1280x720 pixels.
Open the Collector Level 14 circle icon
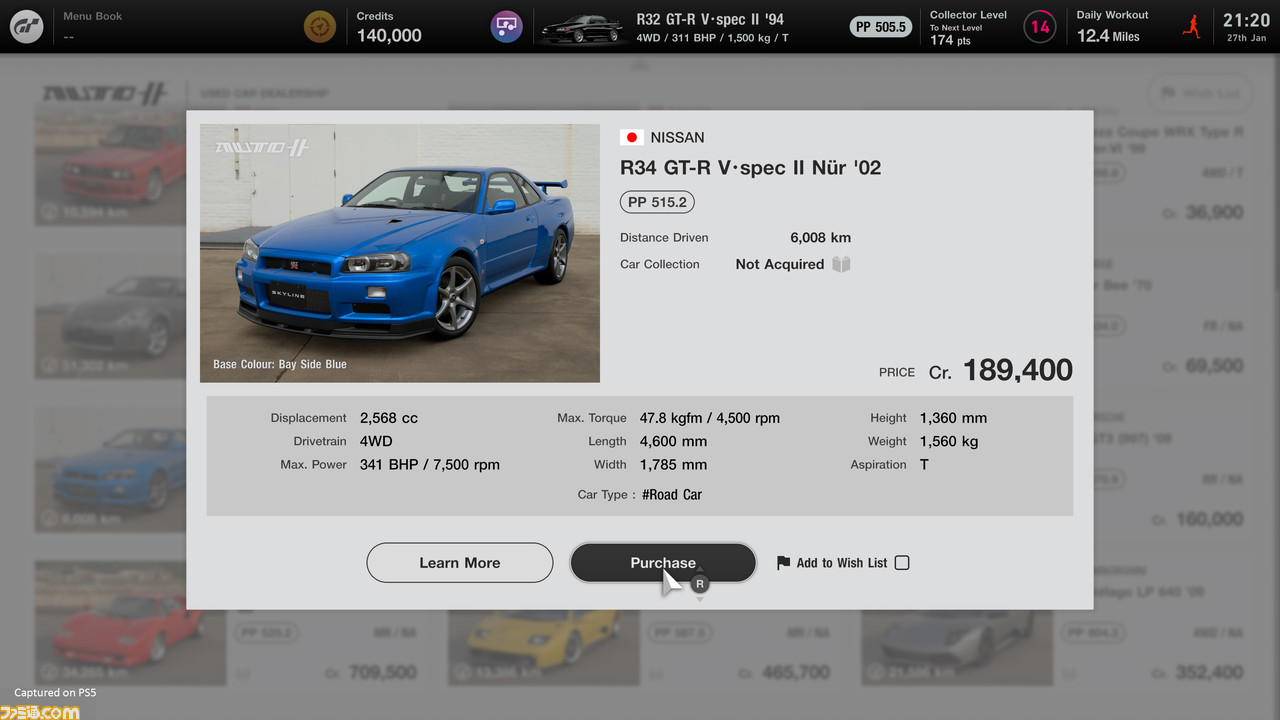pyautogui.click(x=1040, y=27)
